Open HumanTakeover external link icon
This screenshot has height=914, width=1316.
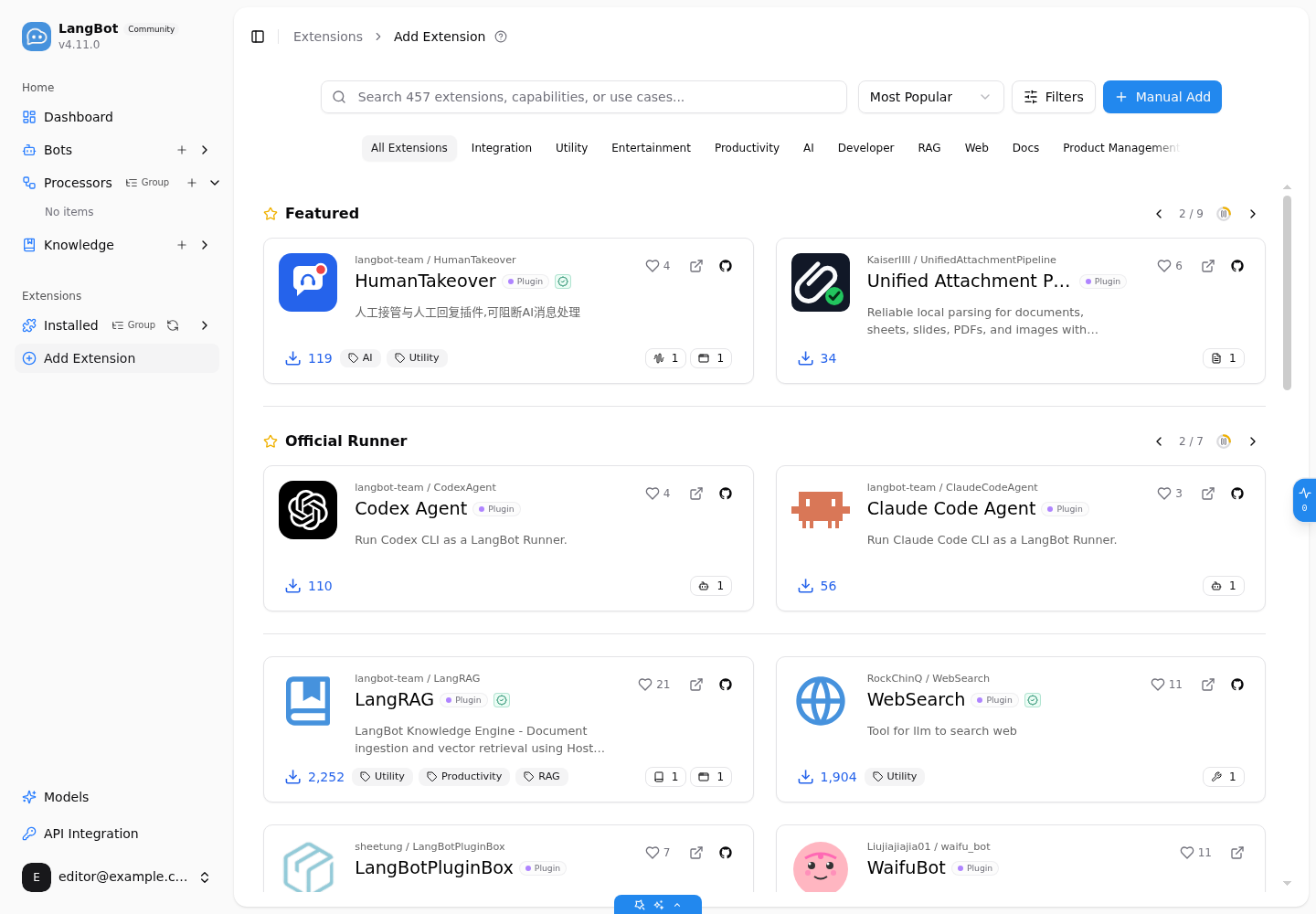(696, 266)
